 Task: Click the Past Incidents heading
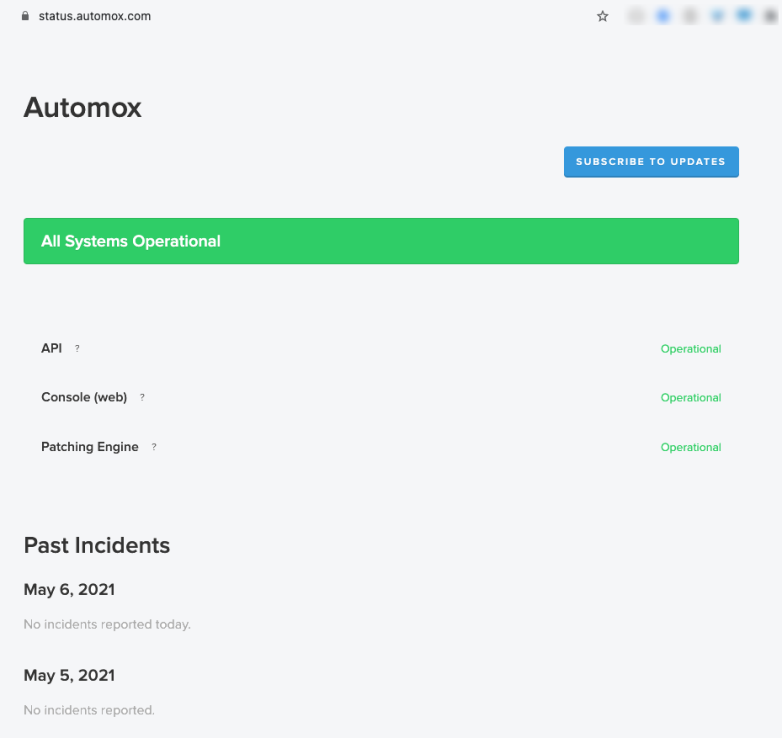pyautogui.click(x=97, y=545)
